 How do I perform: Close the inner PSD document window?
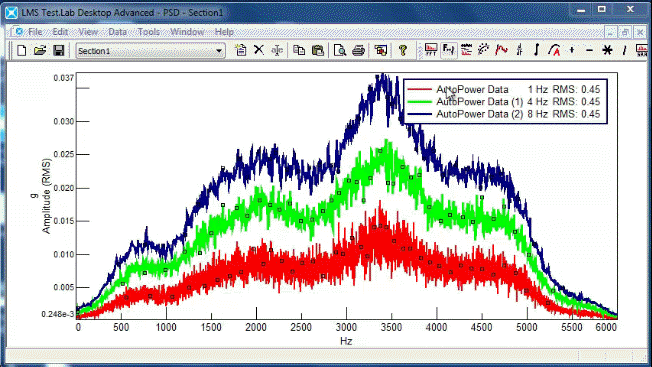tap(640, 32)
